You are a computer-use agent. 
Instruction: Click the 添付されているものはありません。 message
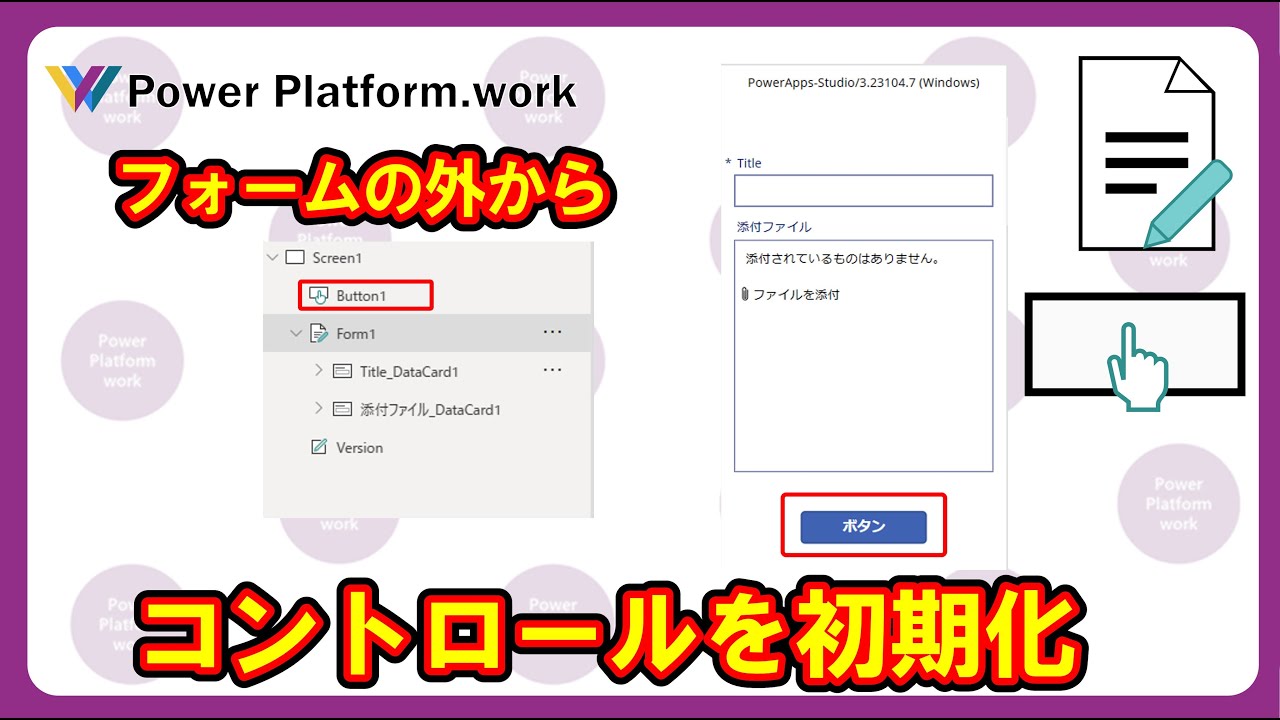click(x=844, y=259)
